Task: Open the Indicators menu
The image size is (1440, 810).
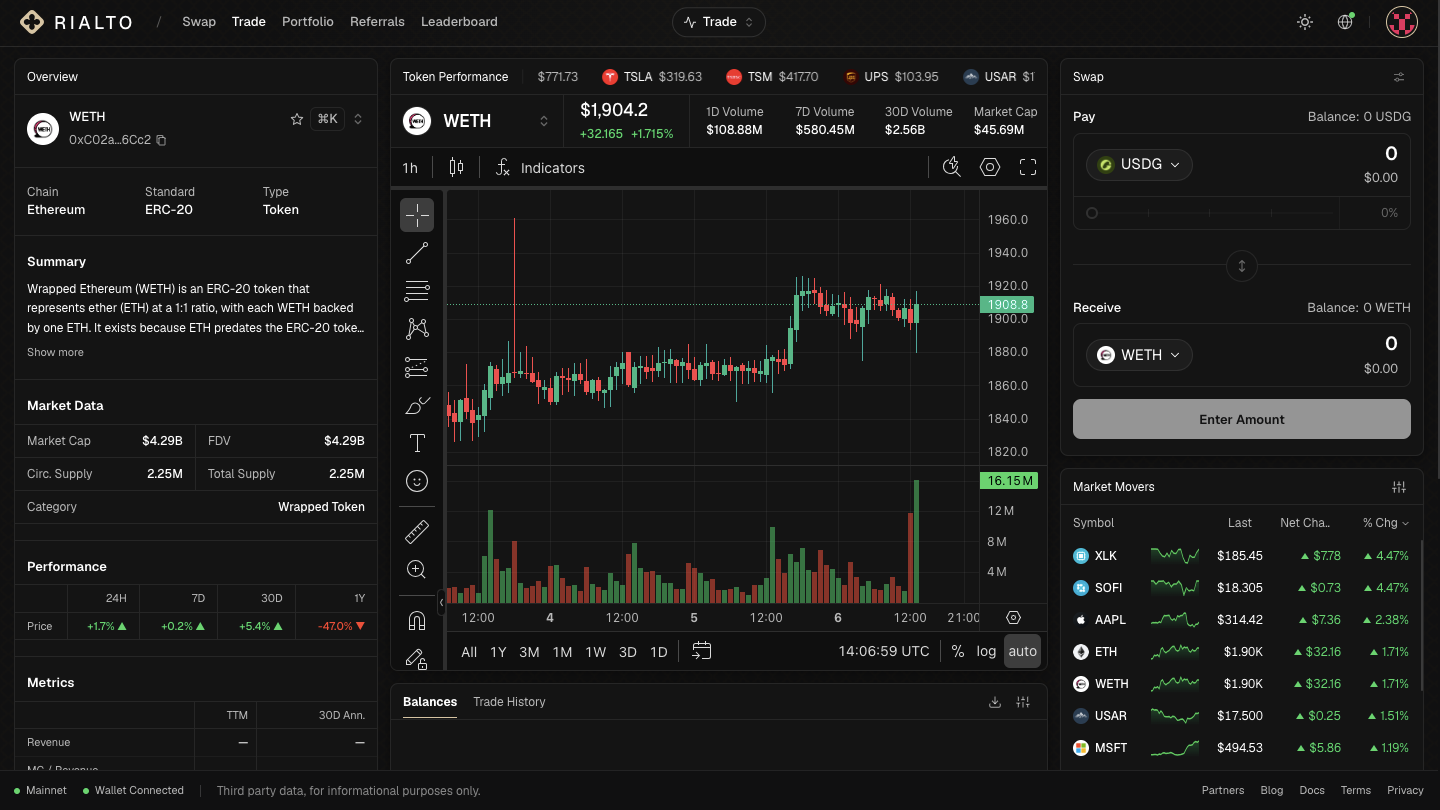Action: point(541,167)
